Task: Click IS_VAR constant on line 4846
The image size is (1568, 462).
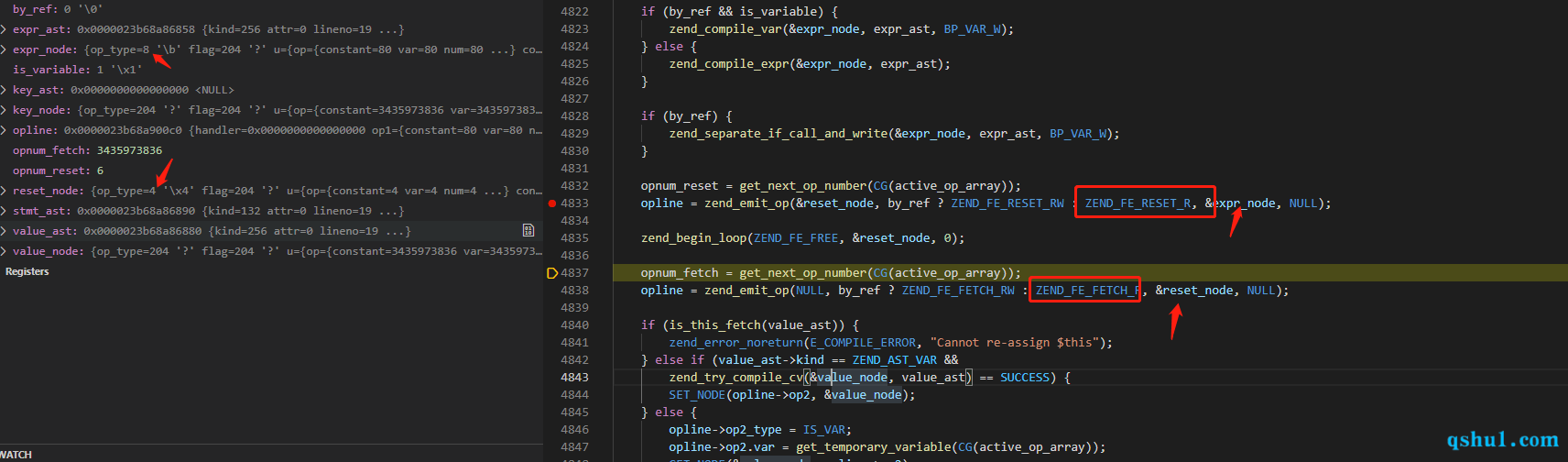Action: (824, 430)
